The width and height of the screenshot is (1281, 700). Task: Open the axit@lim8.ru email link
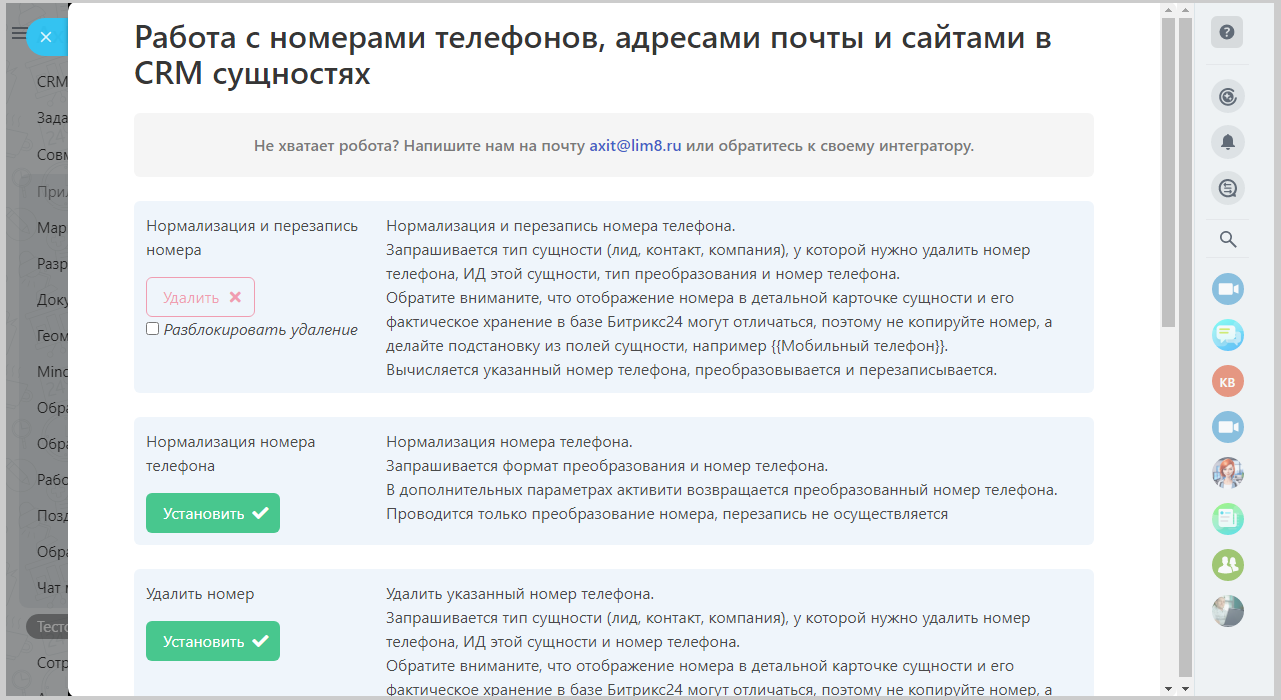point(635,145)
